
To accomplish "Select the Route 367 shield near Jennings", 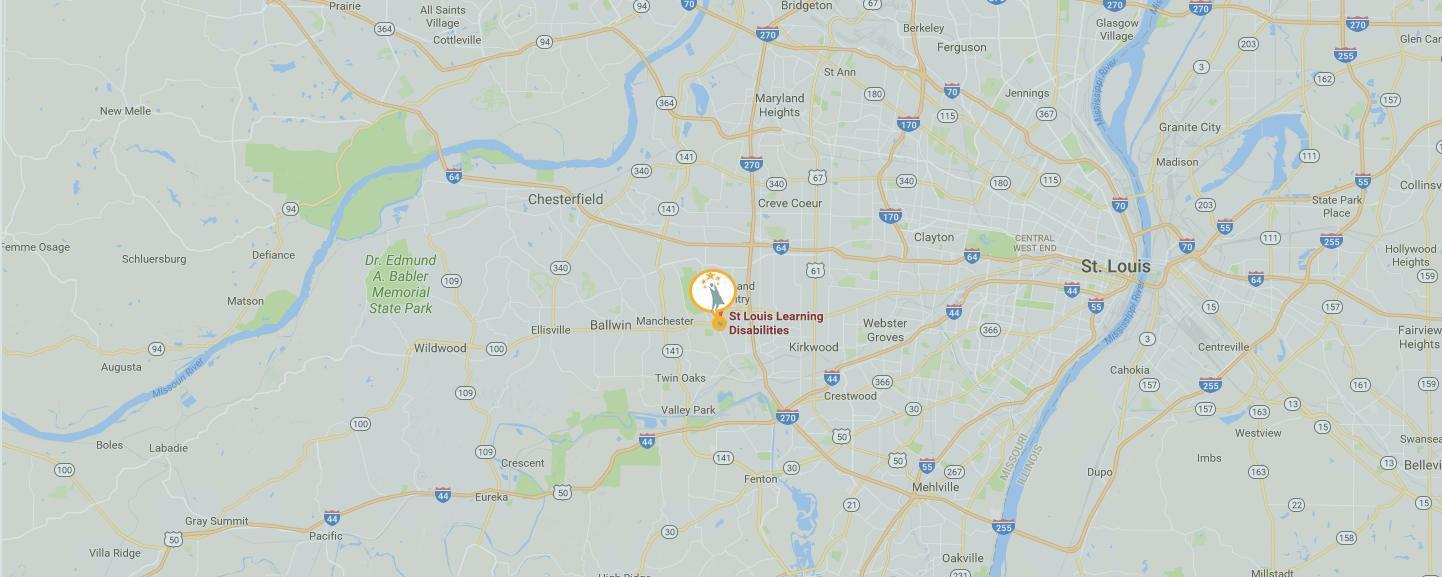I will (1047, 114).
